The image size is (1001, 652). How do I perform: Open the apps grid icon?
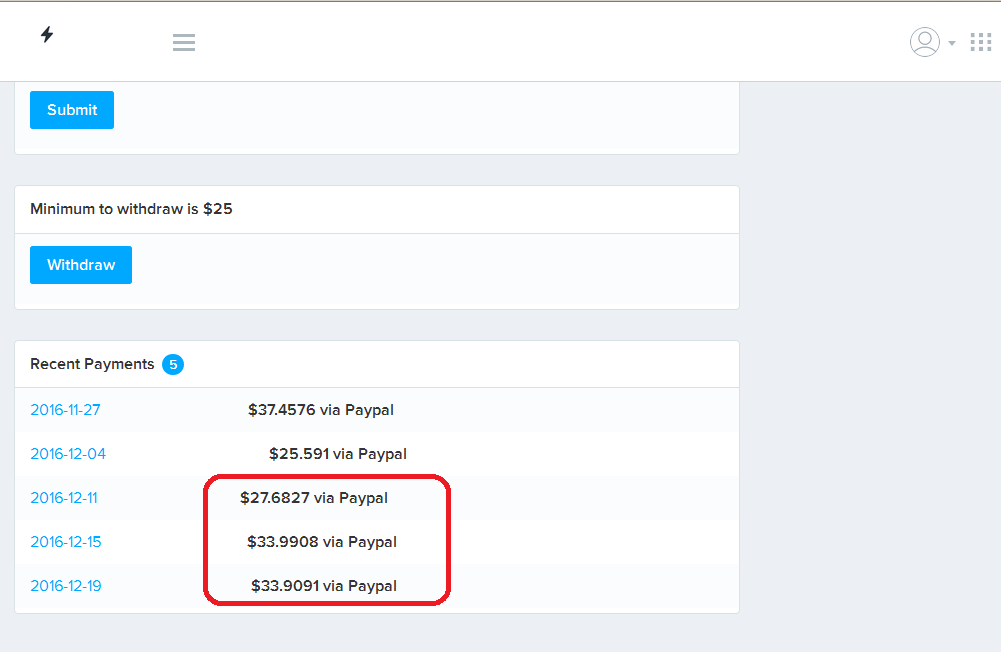click(x=981, y=42)
